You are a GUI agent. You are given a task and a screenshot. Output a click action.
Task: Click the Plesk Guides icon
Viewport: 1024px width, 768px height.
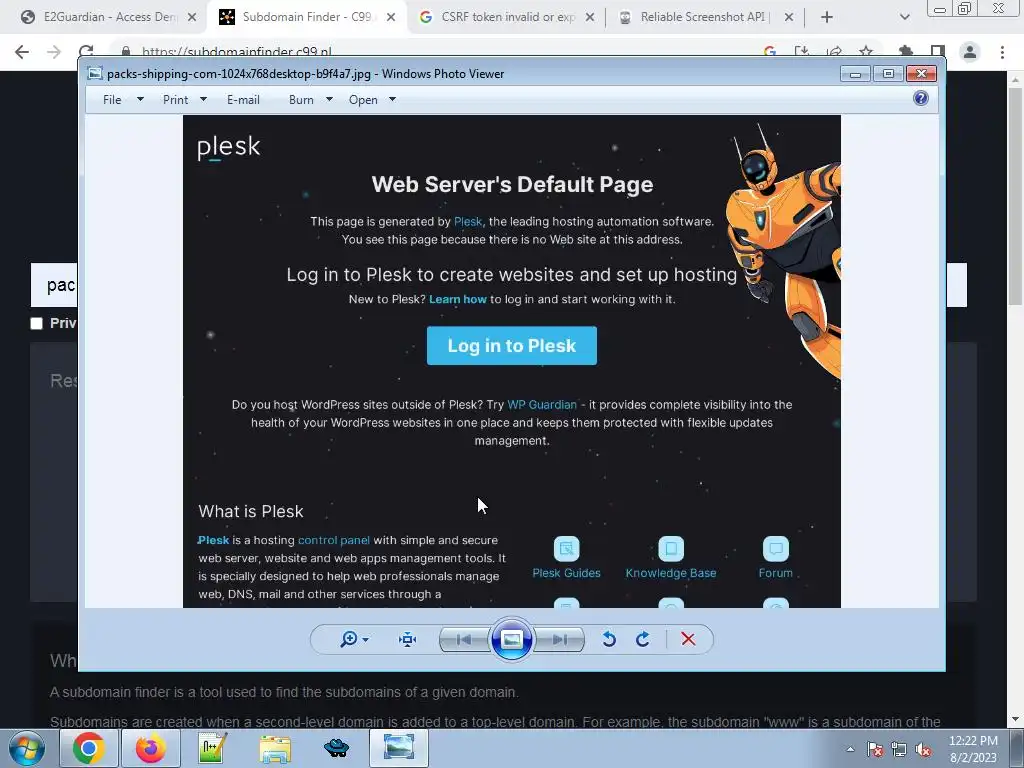click(x=566, y=549)
